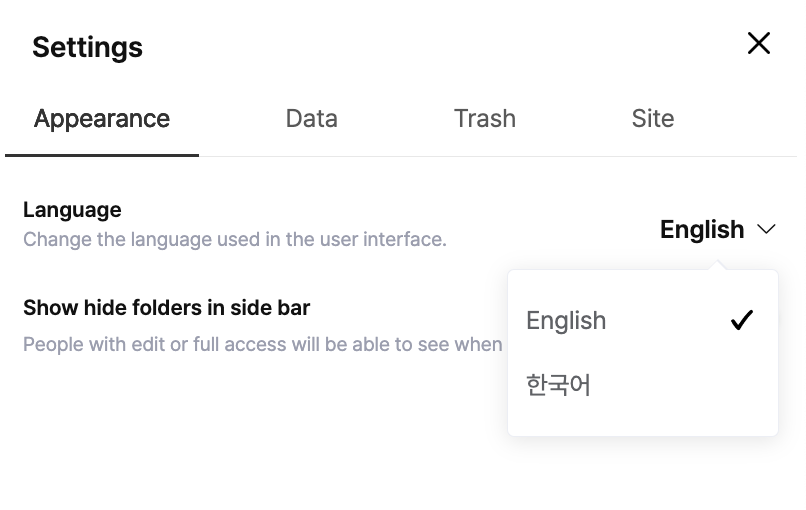Switch to the Appearance tab
This screenshot has width=806, height=510.
tap(102, 119)
